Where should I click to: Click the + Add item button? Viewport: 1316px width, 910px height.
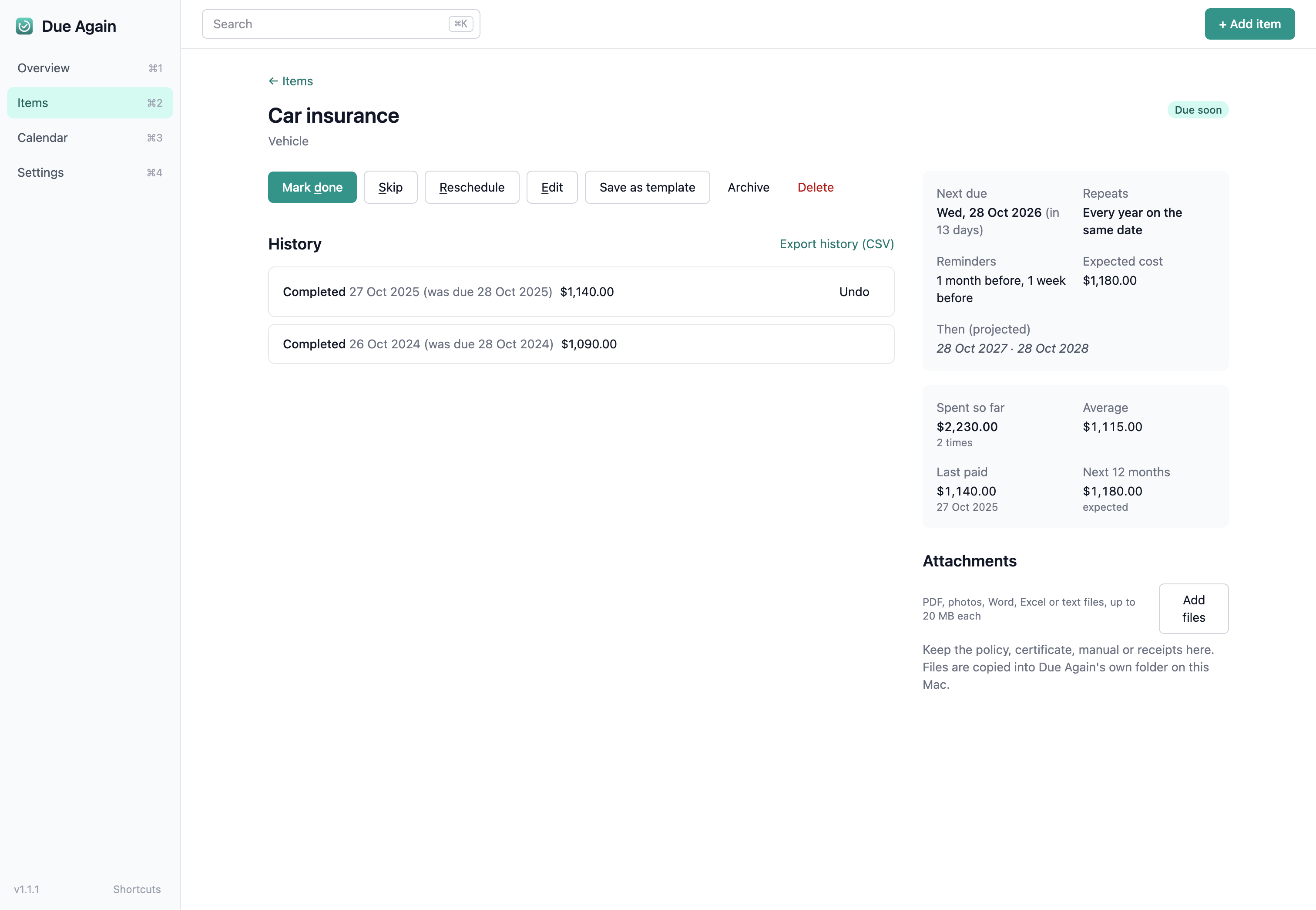pyautogui.click(x=1249, y=24)
